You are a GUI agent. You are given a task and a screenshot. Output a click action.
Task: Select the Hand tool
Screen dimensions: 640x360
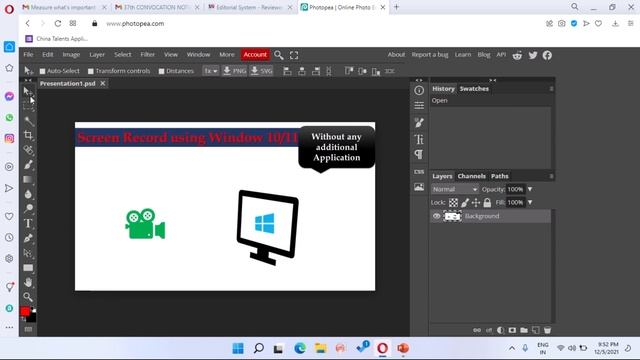pos(28,282)
